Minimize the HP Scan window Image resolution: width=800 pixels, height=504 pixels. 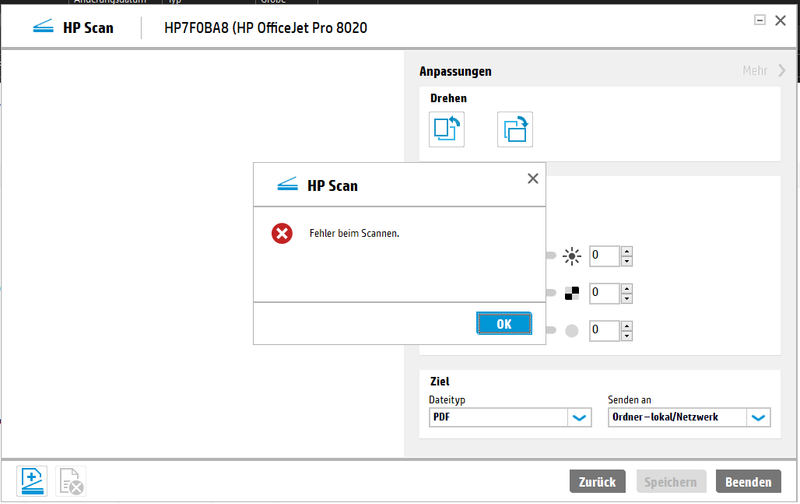[759, 20]
